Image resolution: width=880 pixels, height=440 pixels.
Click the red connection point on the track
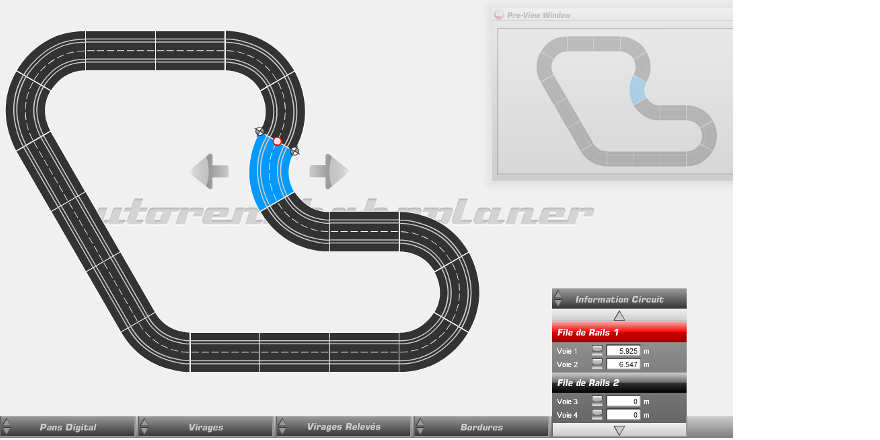click(277, 141)
